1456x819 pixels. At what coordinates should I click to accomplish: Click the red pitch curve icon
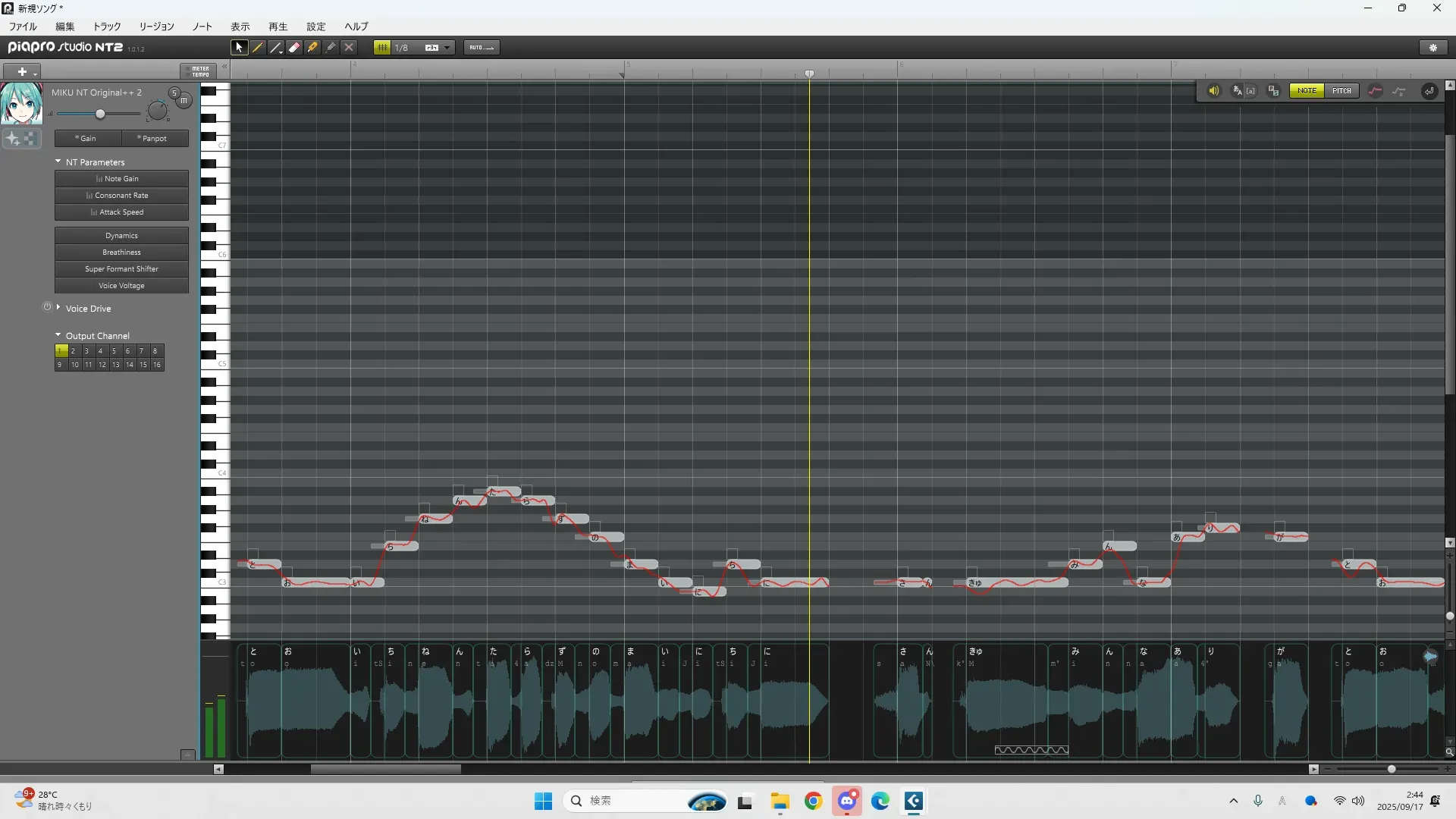click(x=1375, y=91)
